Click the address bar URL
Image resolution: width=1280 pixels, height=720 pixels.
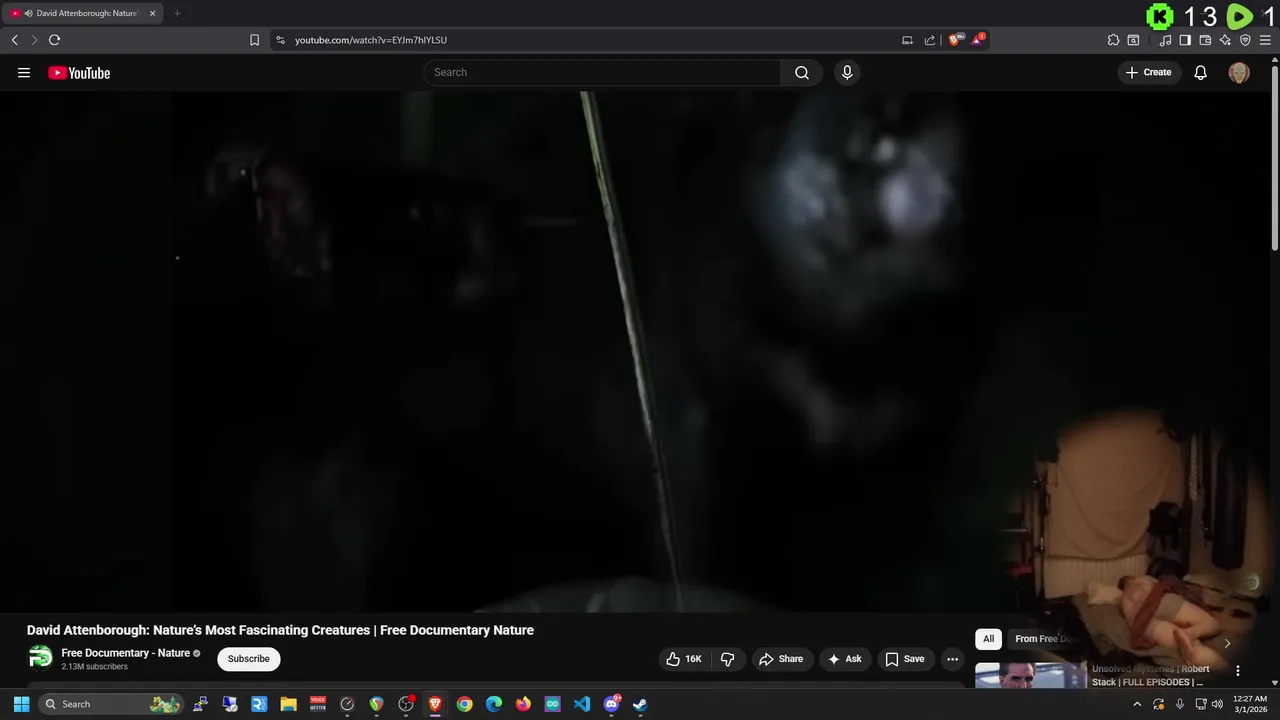tap(371, 40)
